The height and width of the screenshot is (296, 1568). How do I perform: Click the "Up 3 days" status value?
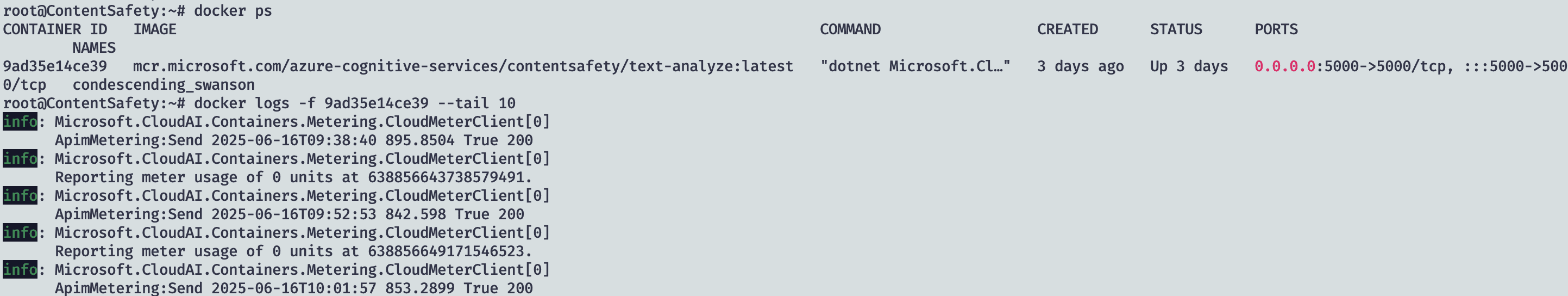pos(1188,66)
